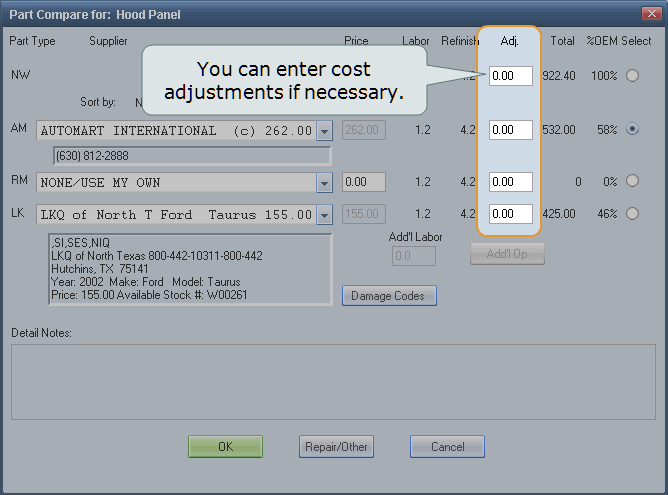
Task: Select the NW part type radio button
Action: click(631, 75)
